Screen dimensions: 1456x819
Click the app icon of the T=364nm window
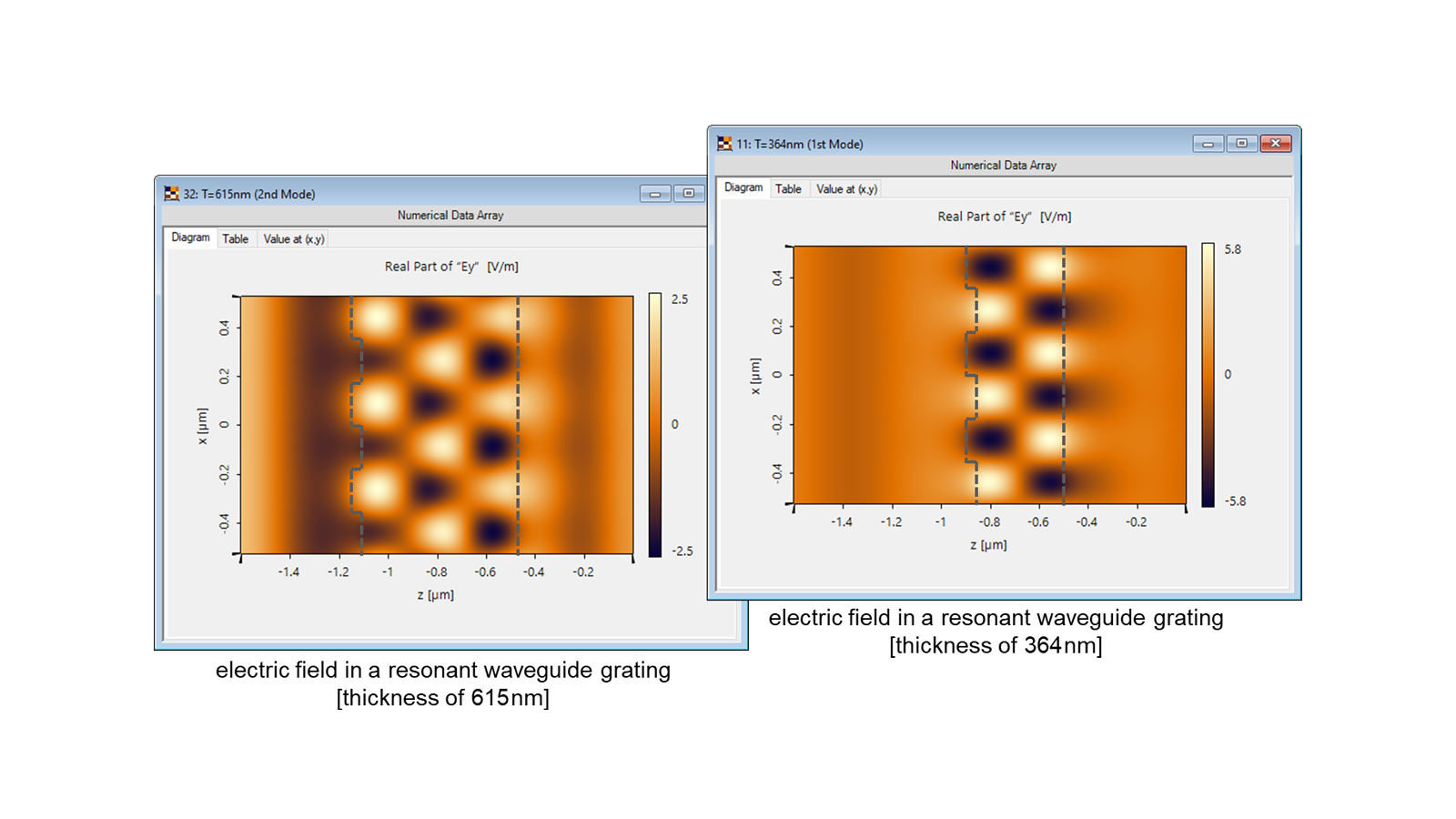[x=724, y=144]
